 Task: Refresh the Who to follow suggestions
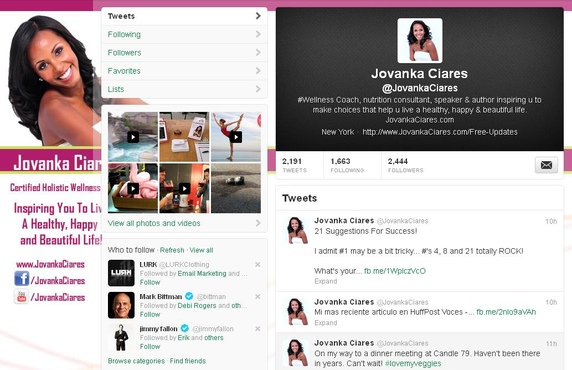[172, 250]
